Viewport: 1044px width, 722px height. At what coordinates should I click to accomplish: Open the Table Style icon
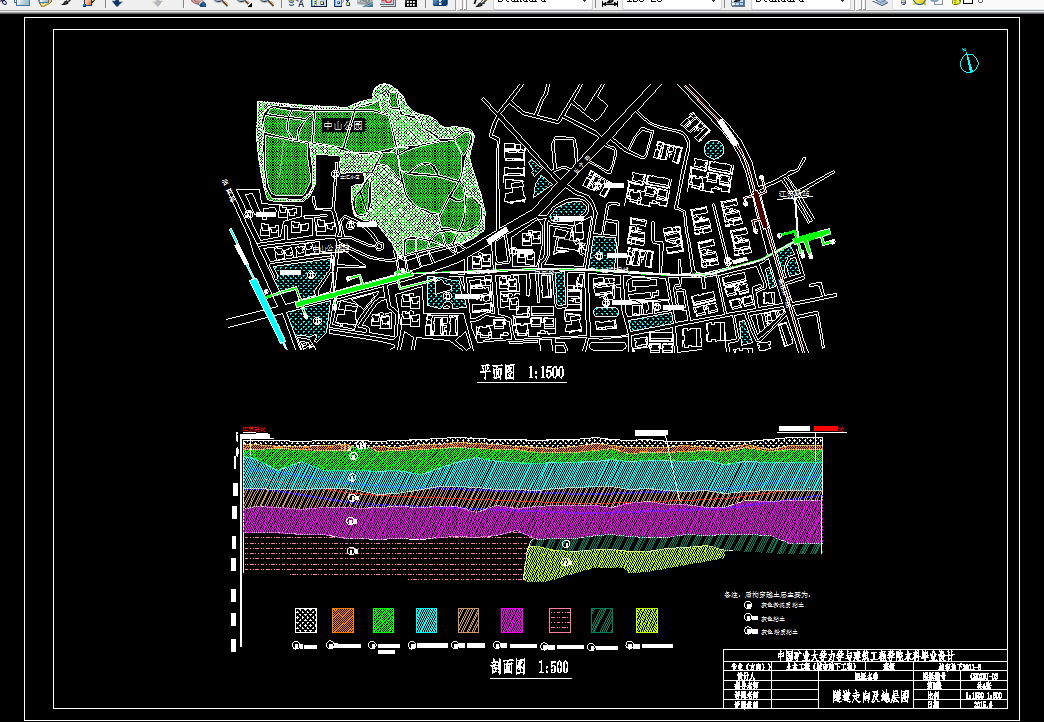coord(738,2)
